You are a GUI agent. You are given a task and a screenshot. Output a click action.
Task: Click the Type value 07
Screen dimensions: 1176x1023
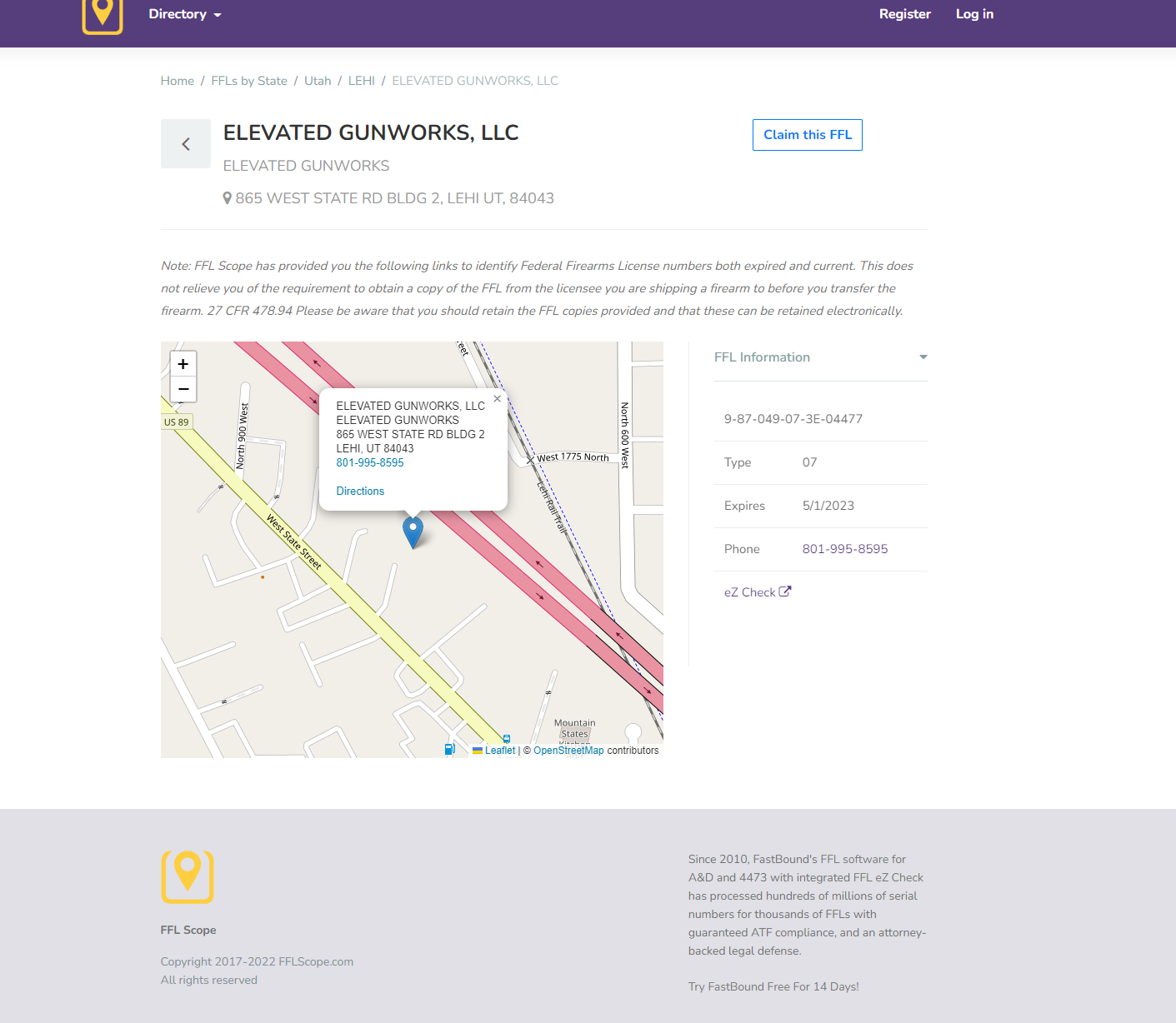810,462
